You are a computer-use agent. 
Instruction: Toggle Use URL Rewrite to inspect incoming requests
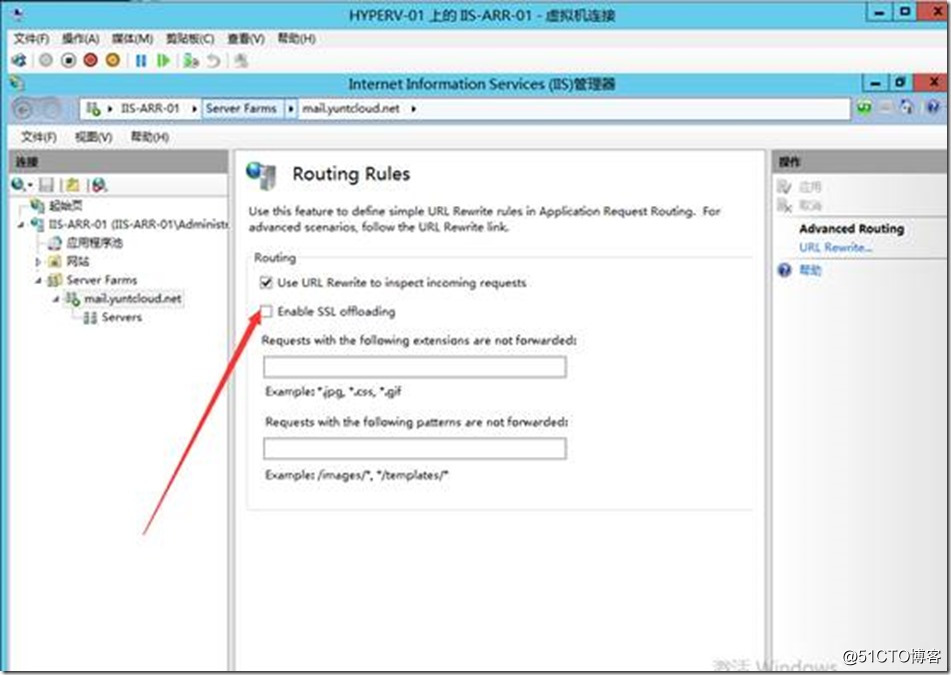pyautogui.click(x=266, y=283)
